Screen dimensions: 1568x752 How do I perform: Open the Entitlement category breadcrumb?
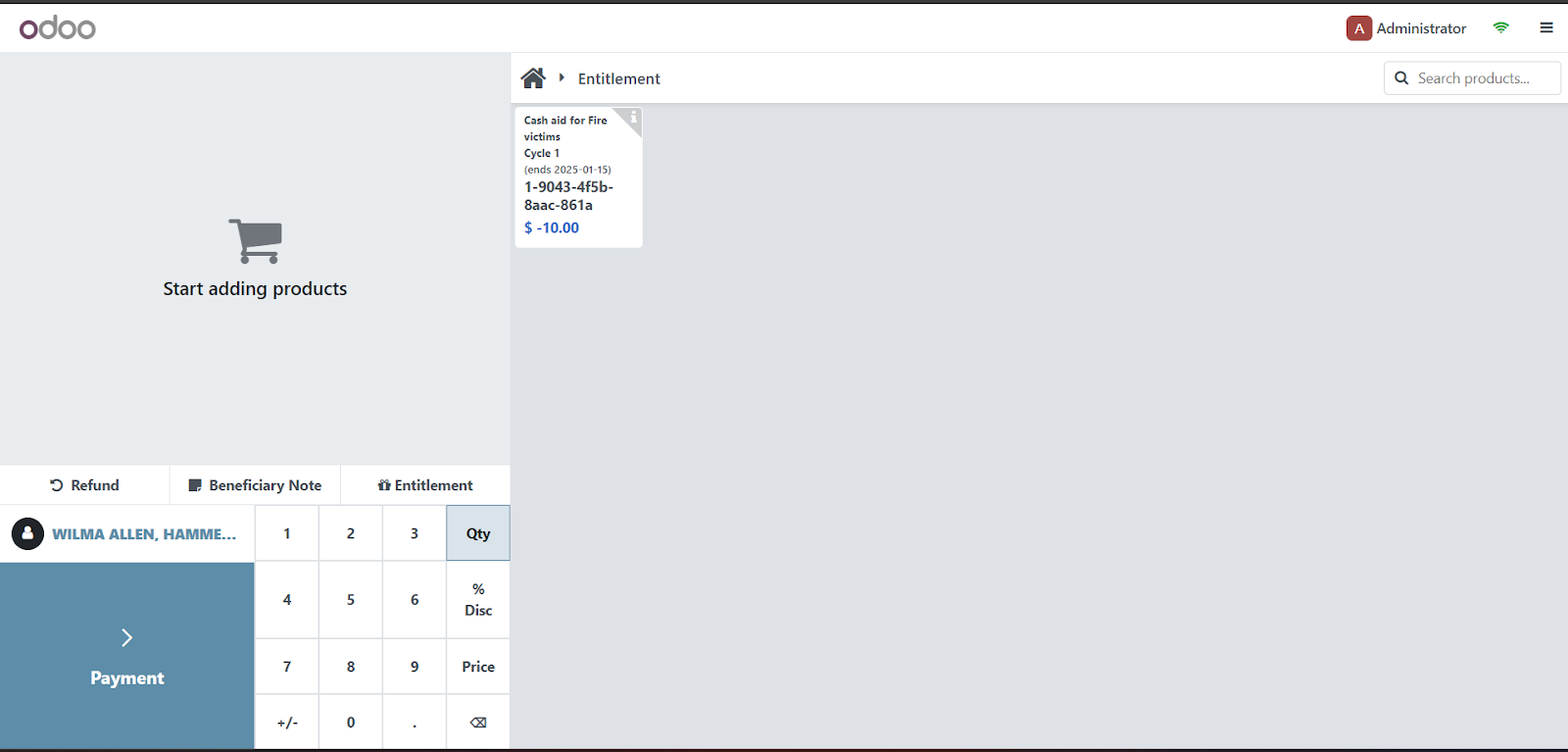click(x=618, y=78)
